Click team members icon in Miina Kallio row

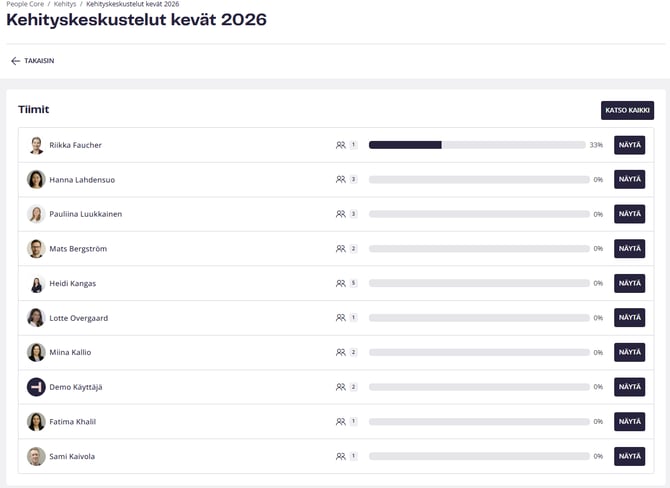pos(341,352)
